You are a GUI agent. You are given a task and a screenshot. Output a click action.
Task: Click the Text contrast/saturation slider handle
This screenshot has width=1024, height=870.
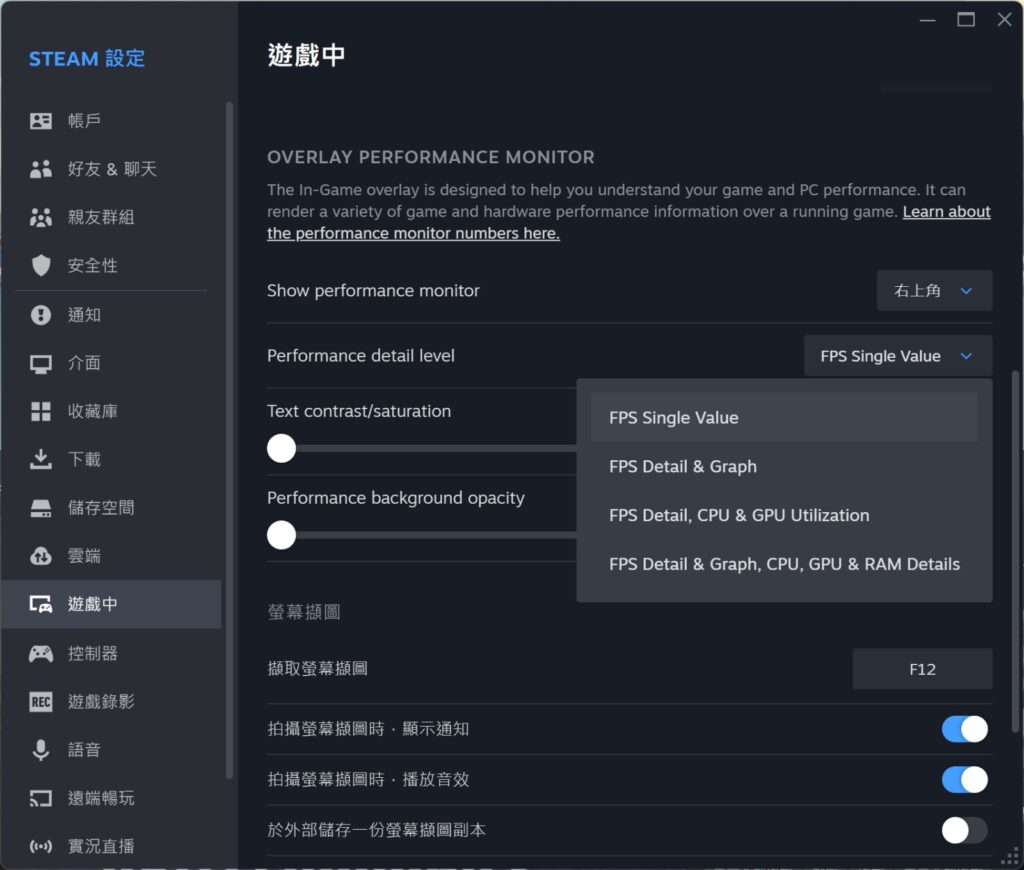(282, 449)
